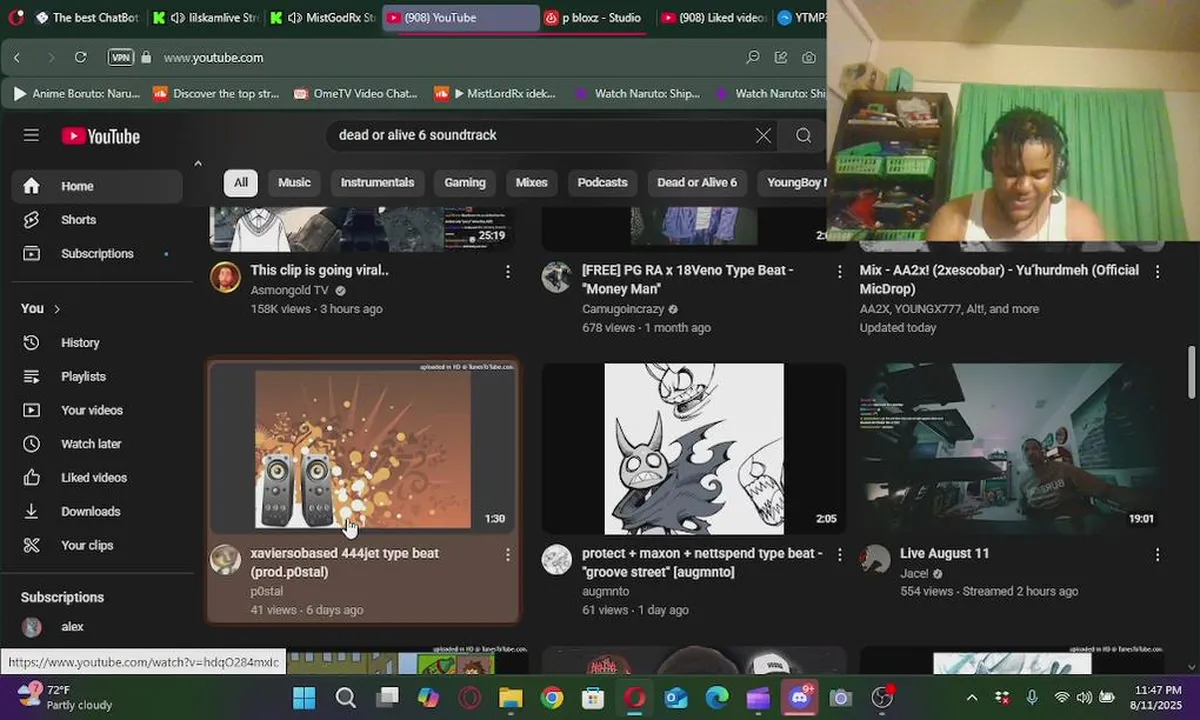Select the Instrumentals filter chip
1200x720 pixels.
377,183
